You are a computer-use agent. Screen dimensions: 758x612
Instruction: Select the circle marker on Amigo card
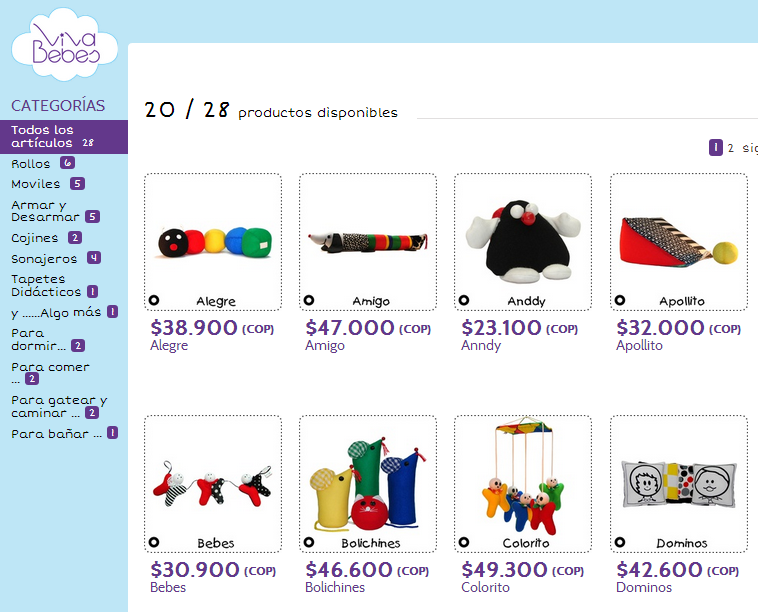tap(309, 300)
